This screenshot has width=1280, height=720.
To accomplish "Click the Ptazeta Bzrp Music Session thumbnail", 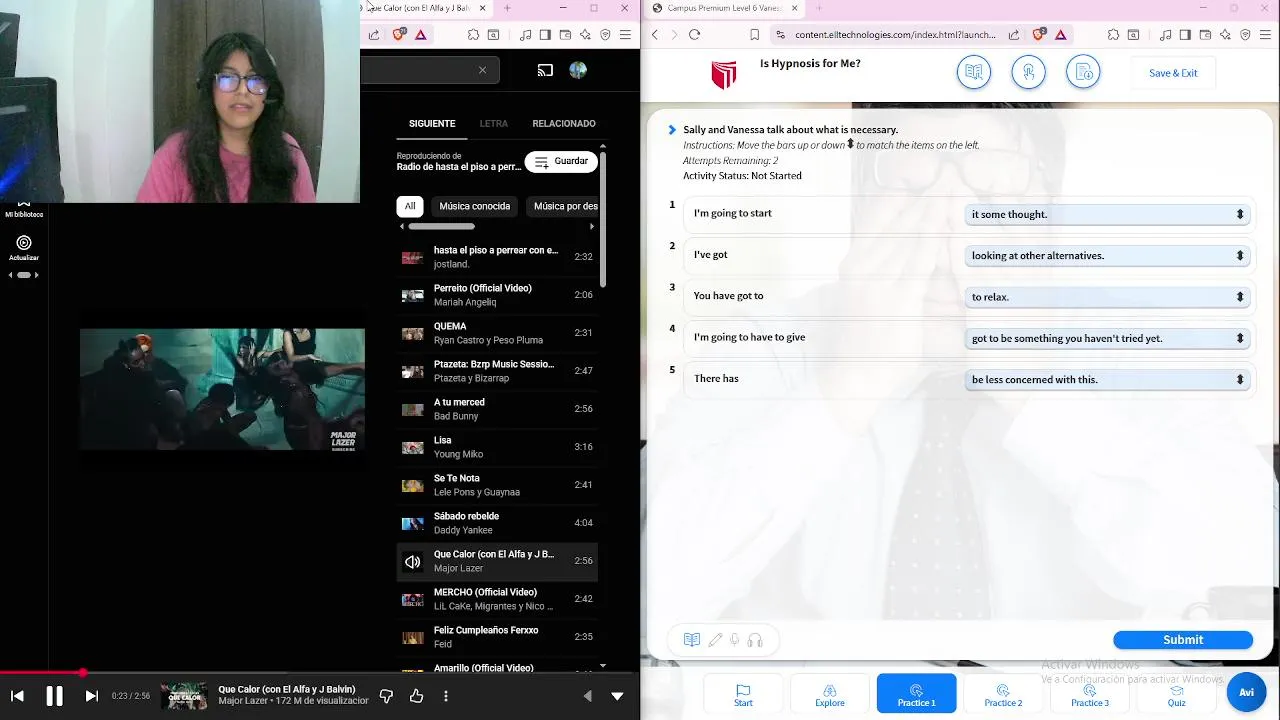I will [x=412, y=371].
